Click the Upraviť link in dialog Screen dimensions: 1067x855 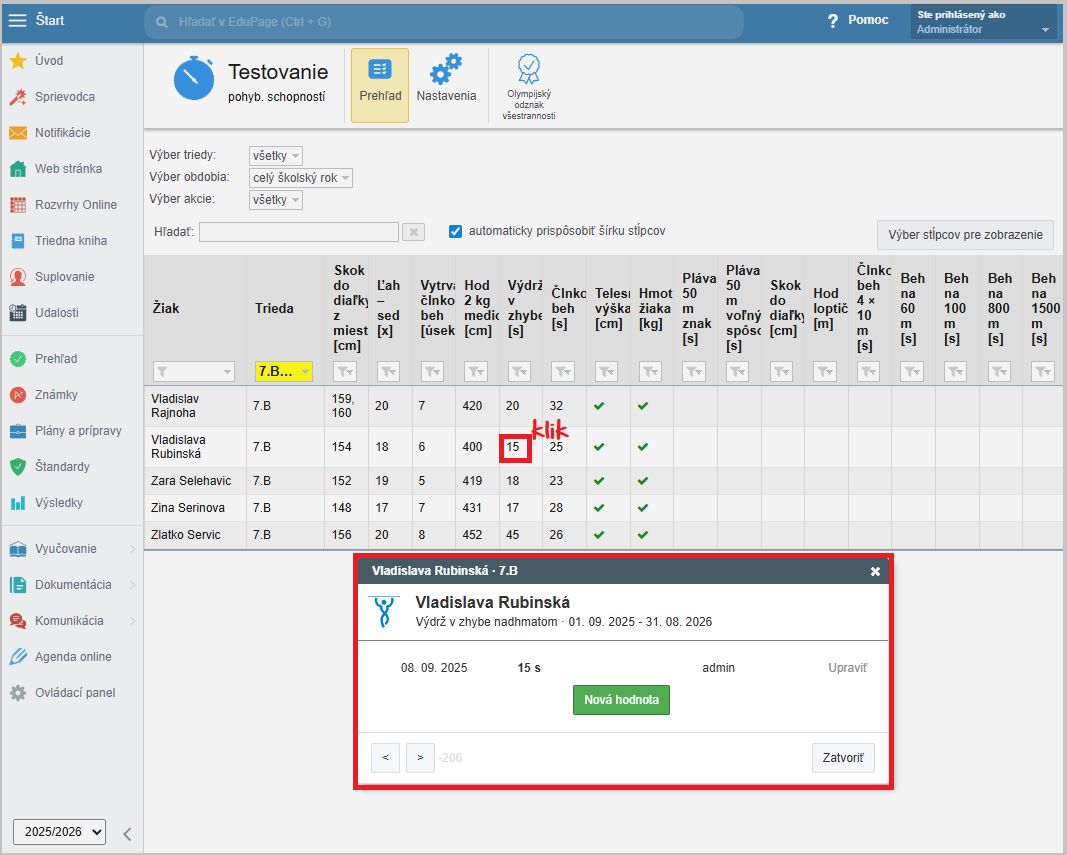pyautogui.click(x=847, y=667)
